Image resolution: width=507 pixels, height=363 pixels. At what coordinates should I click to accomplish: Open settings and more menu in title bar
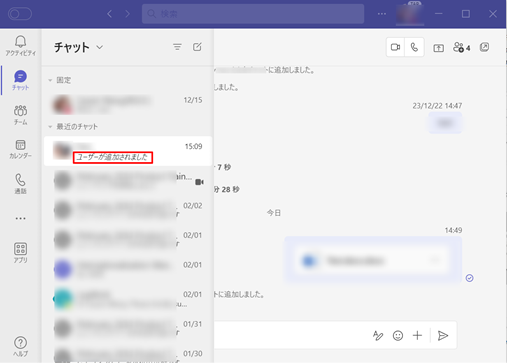(382, 14)
